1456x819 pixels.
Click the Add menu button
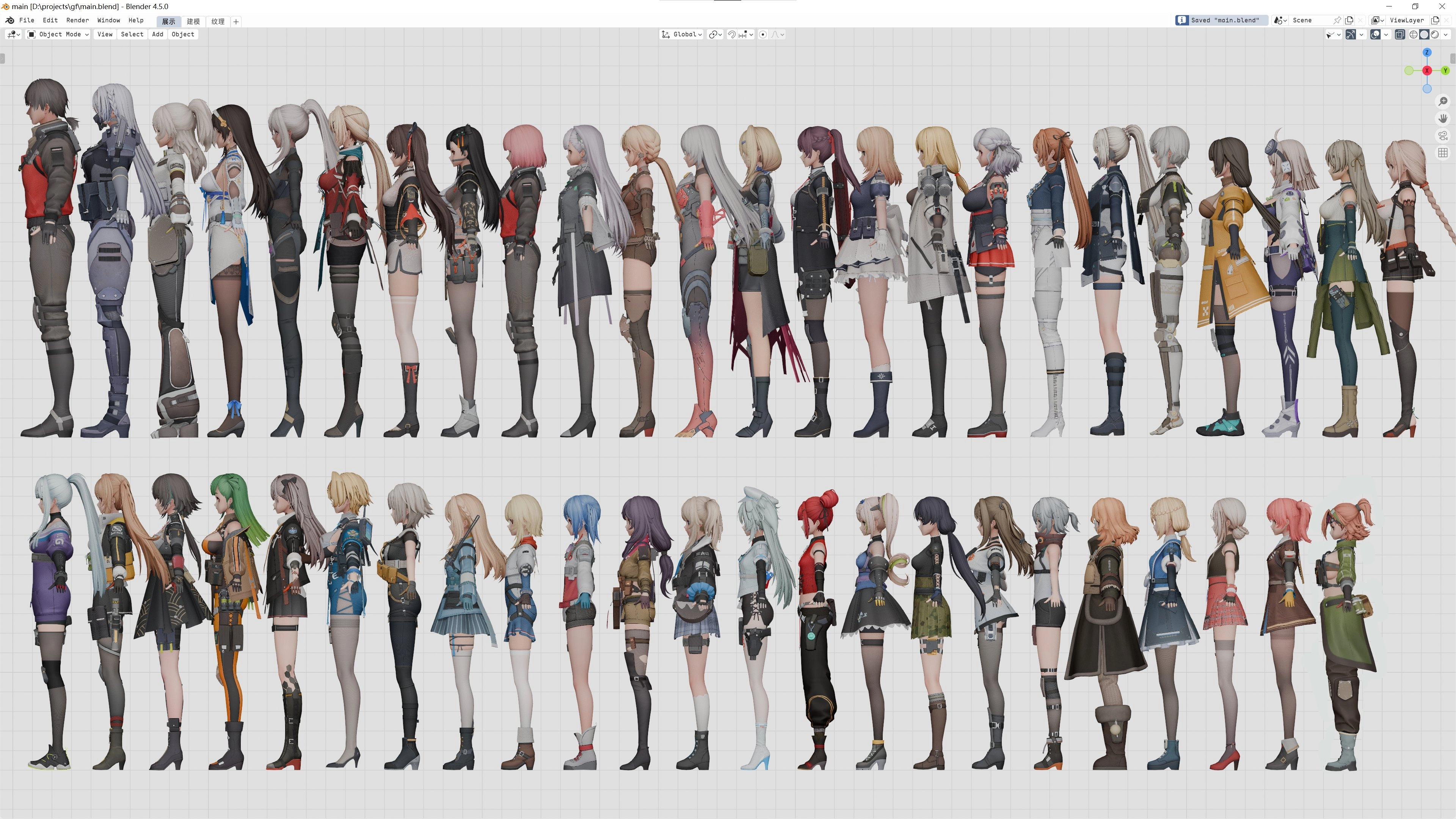click(157, 35)
